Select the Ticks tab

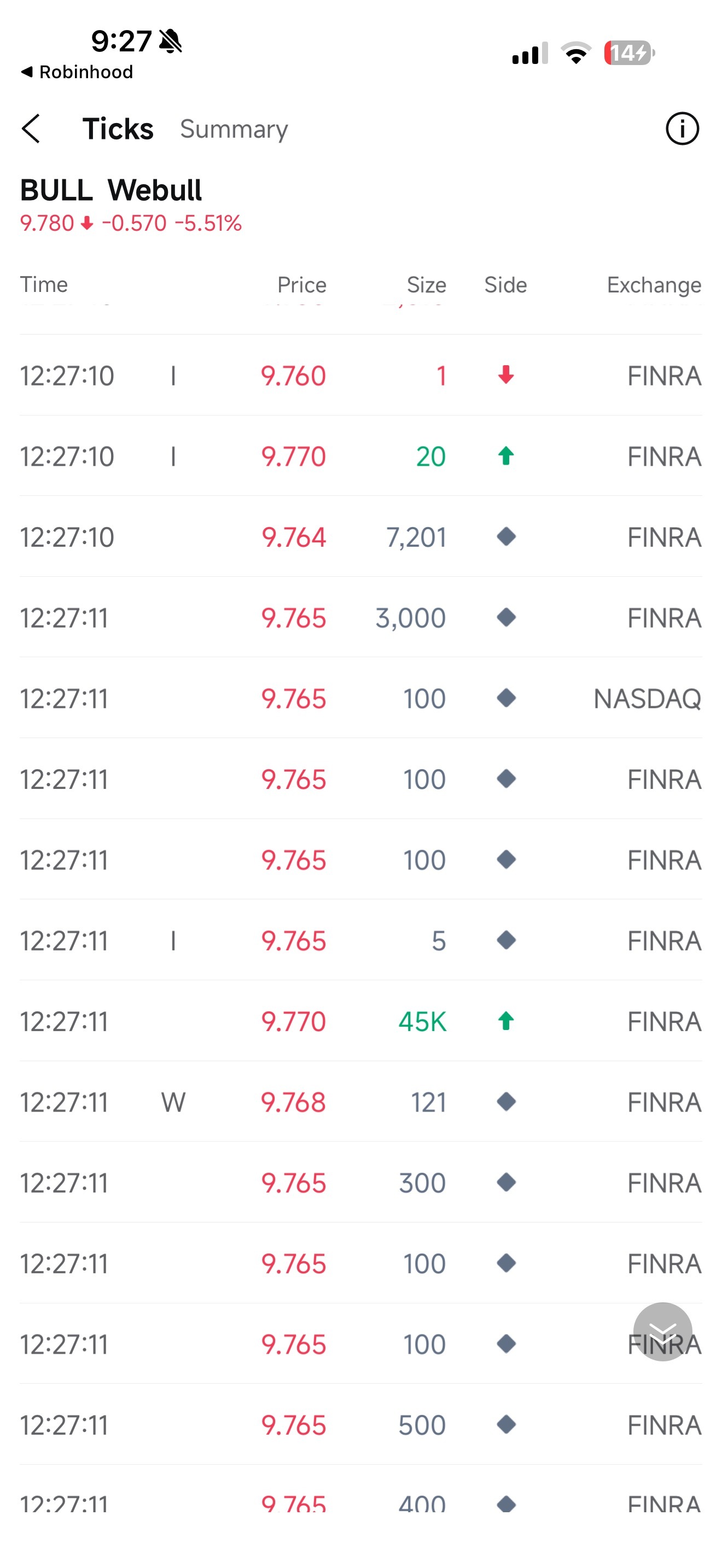coord(118,129)
